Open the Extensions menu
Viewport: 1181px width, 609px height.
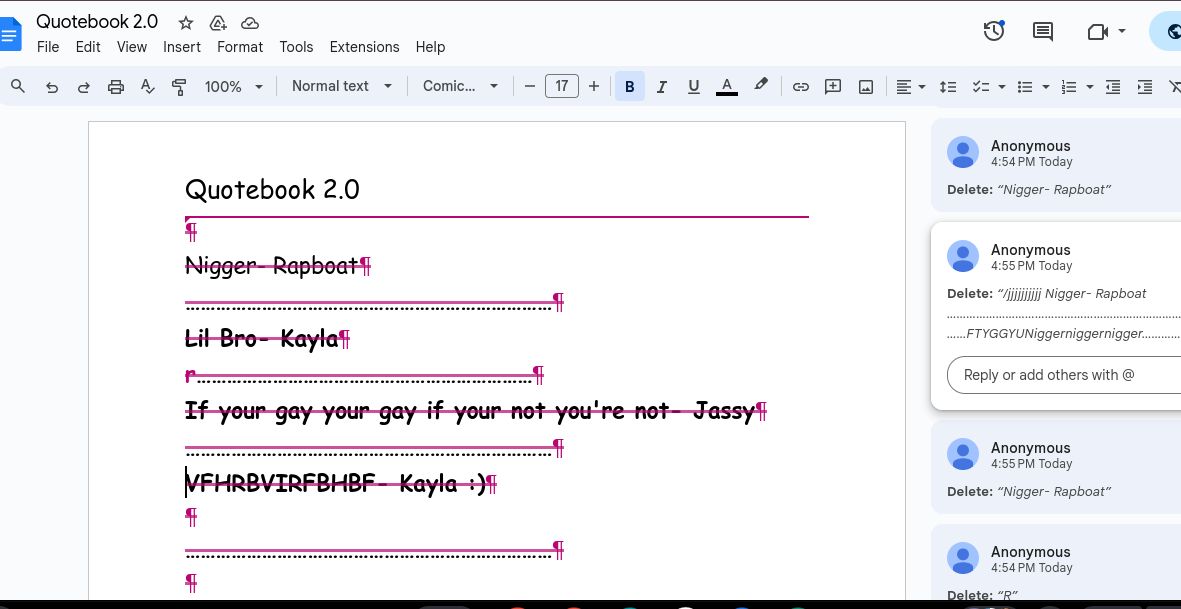(x=364, y=47)
